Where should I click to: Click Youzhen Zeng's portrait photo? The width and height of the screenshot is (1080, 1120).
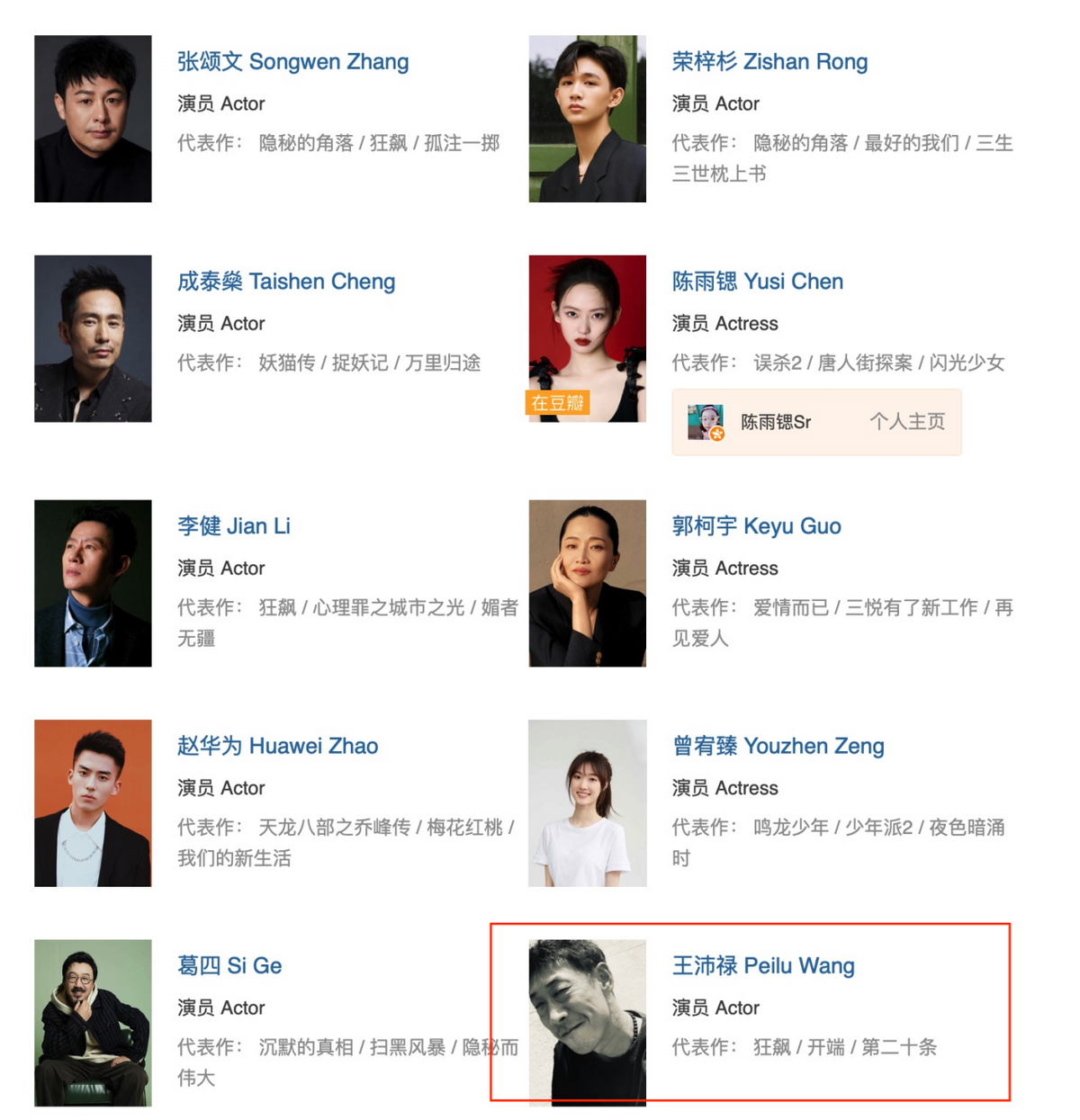point(588,803)
